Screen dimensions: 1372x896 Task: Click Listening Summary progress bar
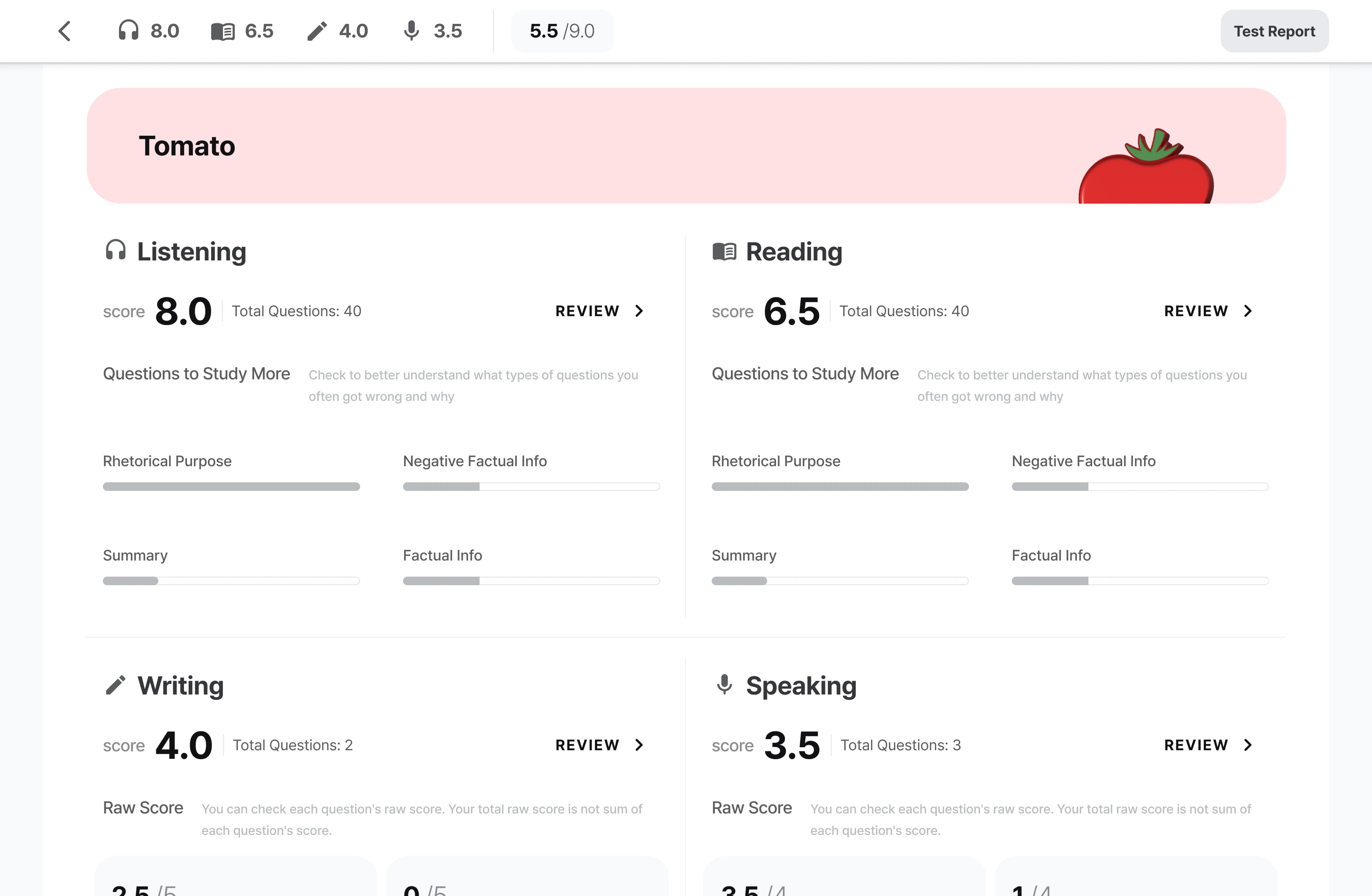231,581
